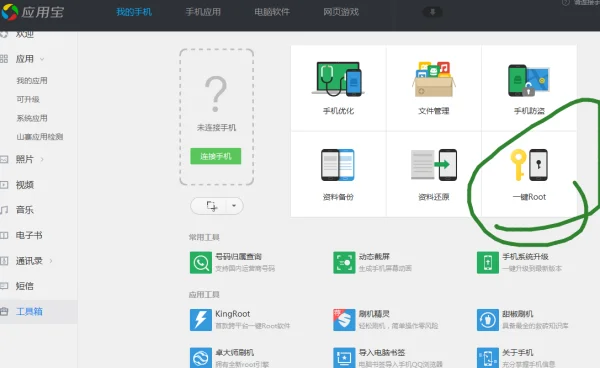This screenshot has height=368, width=600.
Task: Expand the 照片 sidebar arrow
Action: 42,159
